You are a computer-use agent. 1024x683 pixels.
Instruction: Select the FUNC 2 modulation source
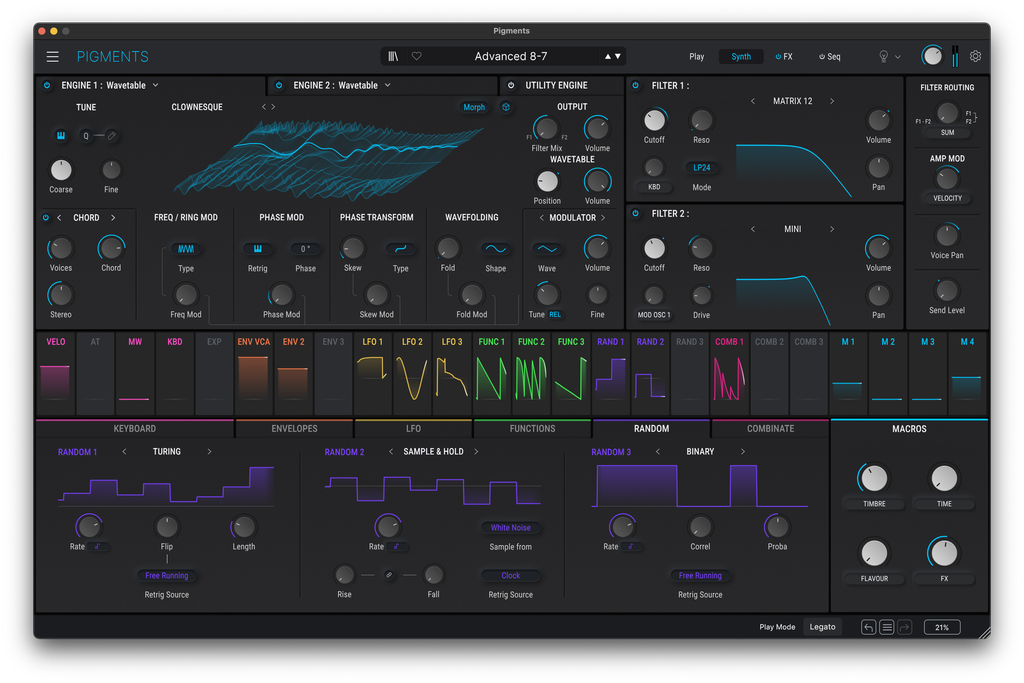coord(531,373)
